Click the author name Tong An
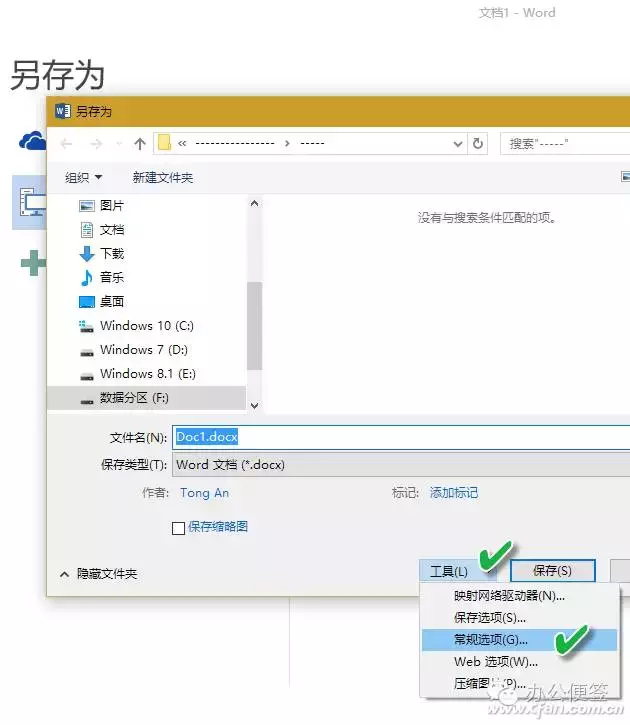This screenshot has height=725, width=630. (x=204, y=493)
